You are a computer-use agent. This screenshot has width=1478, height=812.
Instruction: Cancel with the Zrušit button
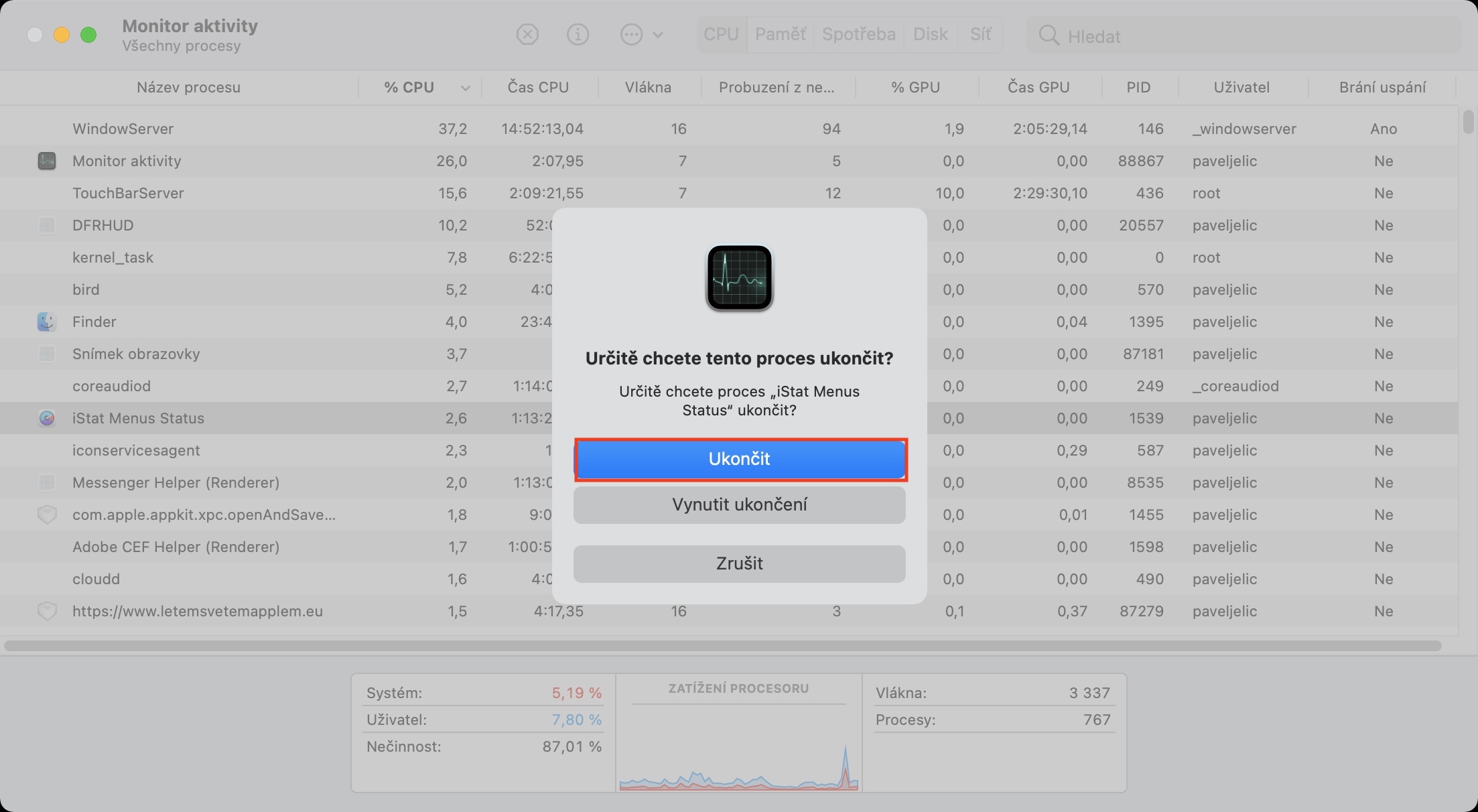pyautogui.click(x=739, y=563)
